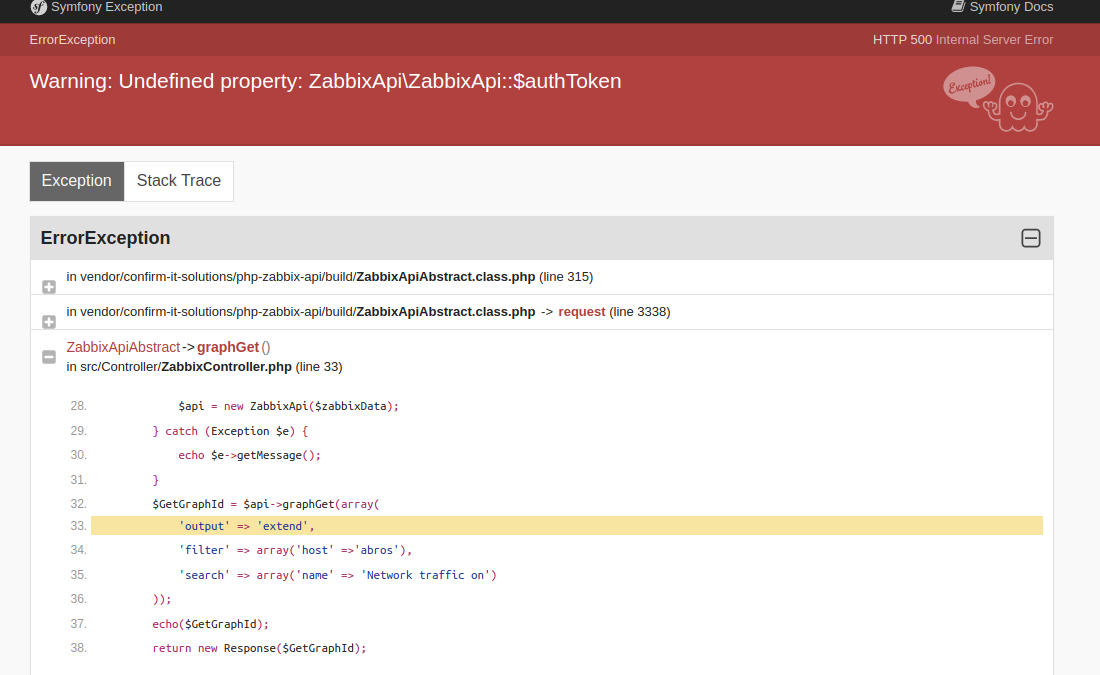Click the undefined property warning title
Screen dimensions: 1100x675
tap(325, 81)
